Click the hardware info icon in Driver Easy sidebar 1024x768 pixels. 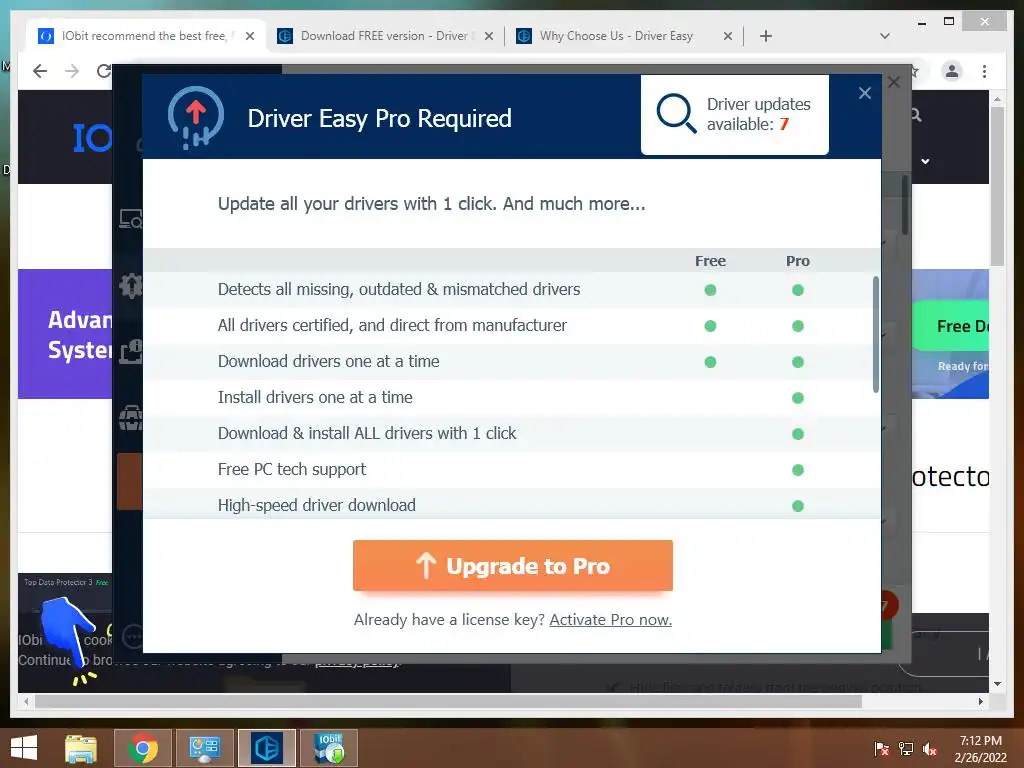(130, 352)
